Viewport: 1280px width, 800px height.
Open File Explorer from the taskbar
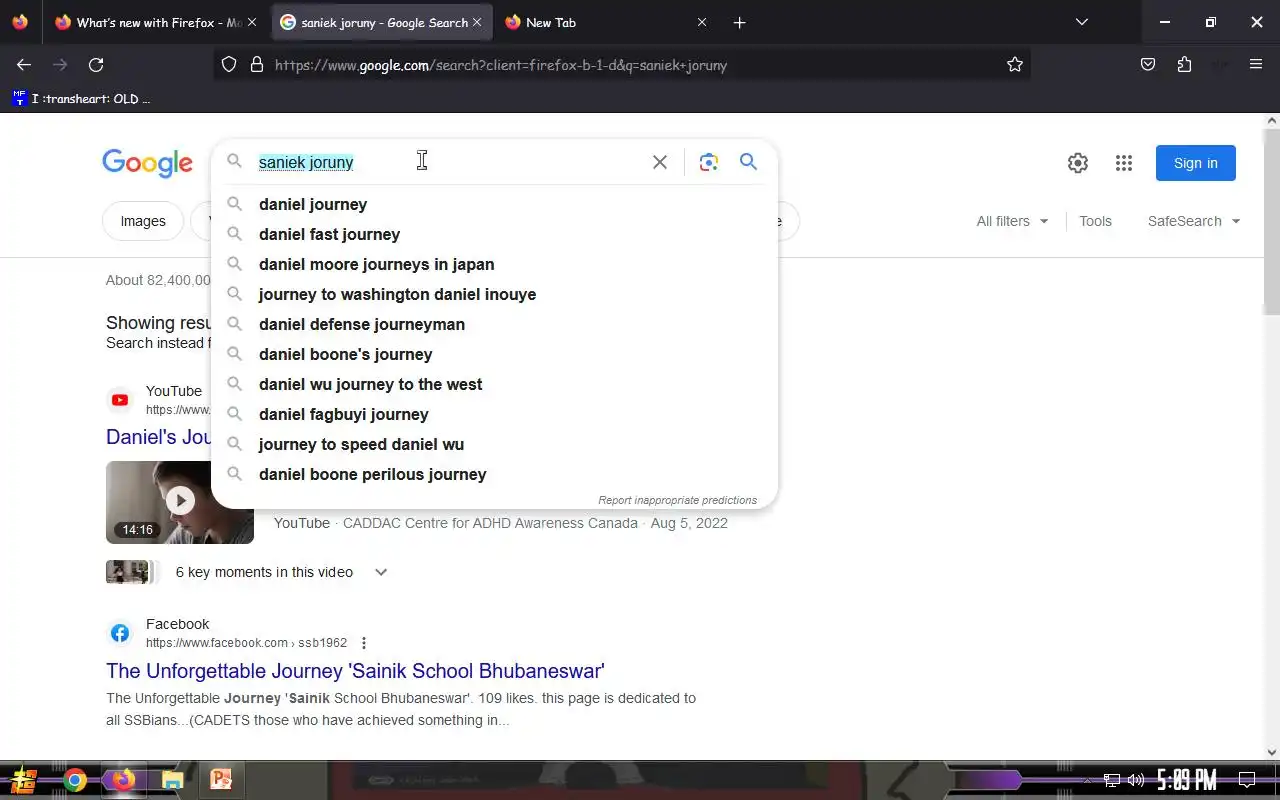click(x=172, y=780)
